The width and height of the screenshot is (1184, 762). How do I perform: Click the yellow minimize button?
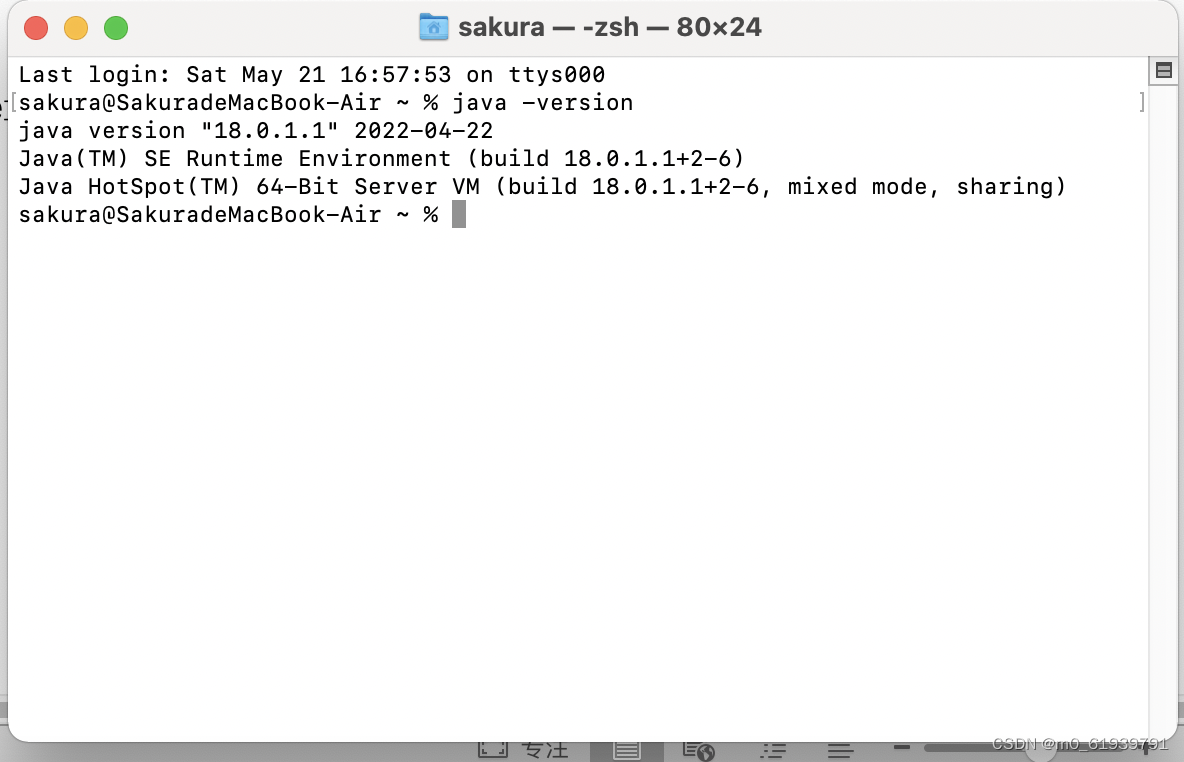(x=76, y=29)
